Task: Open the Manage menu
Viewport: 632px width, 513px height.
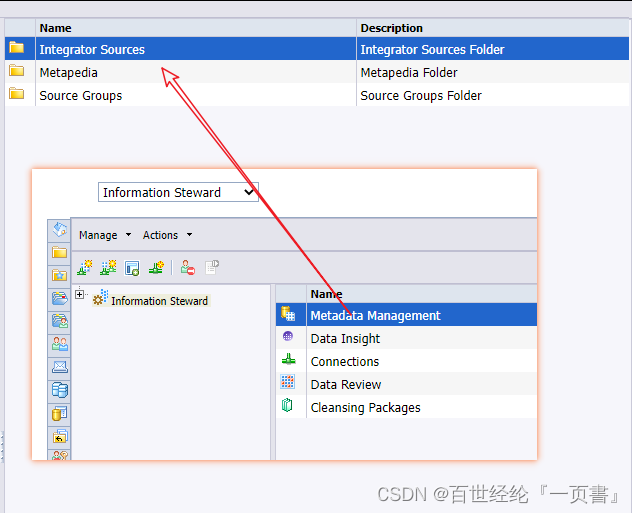Action: pyautogui.click(x=98, y=235)
